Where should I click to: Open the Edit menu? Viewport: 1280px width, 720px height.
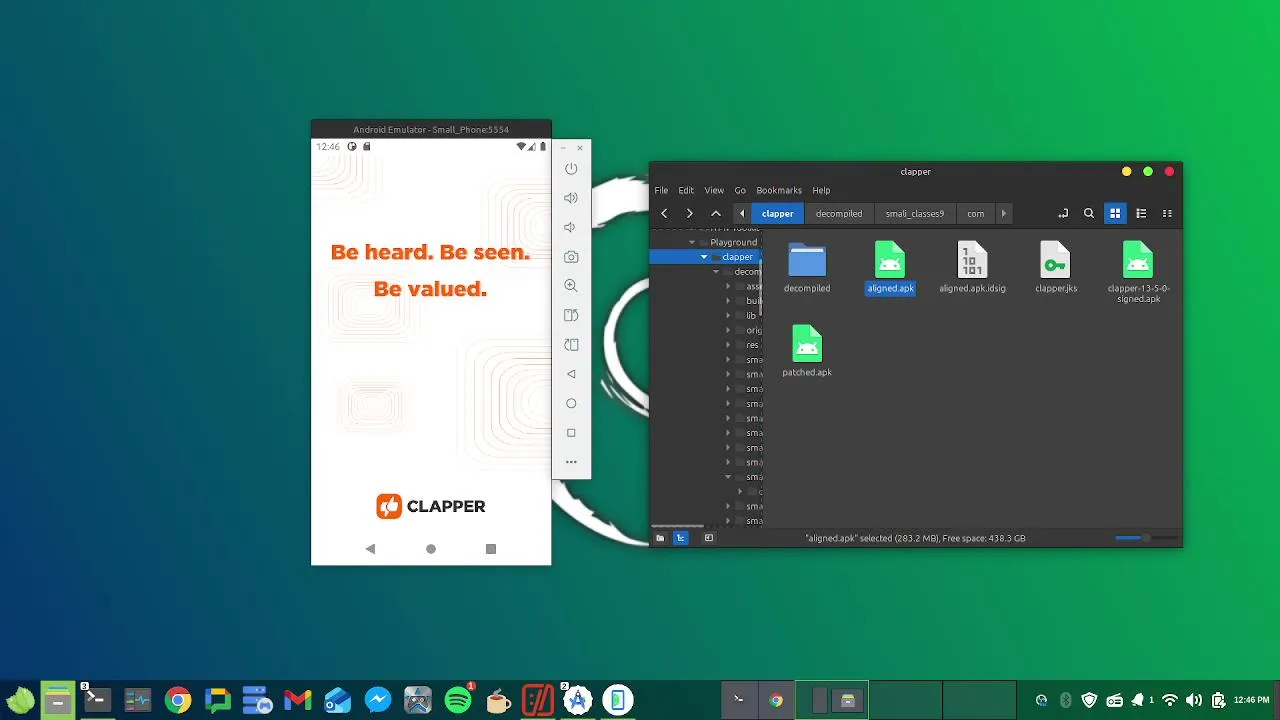click(686, 190)
